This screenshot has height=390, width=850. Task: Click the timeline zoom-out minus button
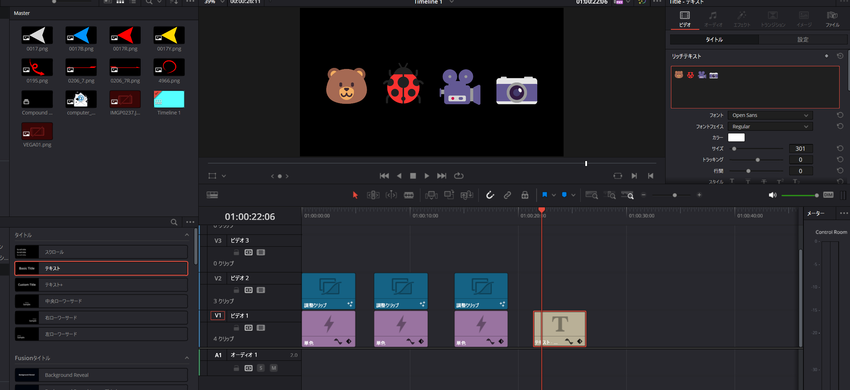(x=644, y=195)
